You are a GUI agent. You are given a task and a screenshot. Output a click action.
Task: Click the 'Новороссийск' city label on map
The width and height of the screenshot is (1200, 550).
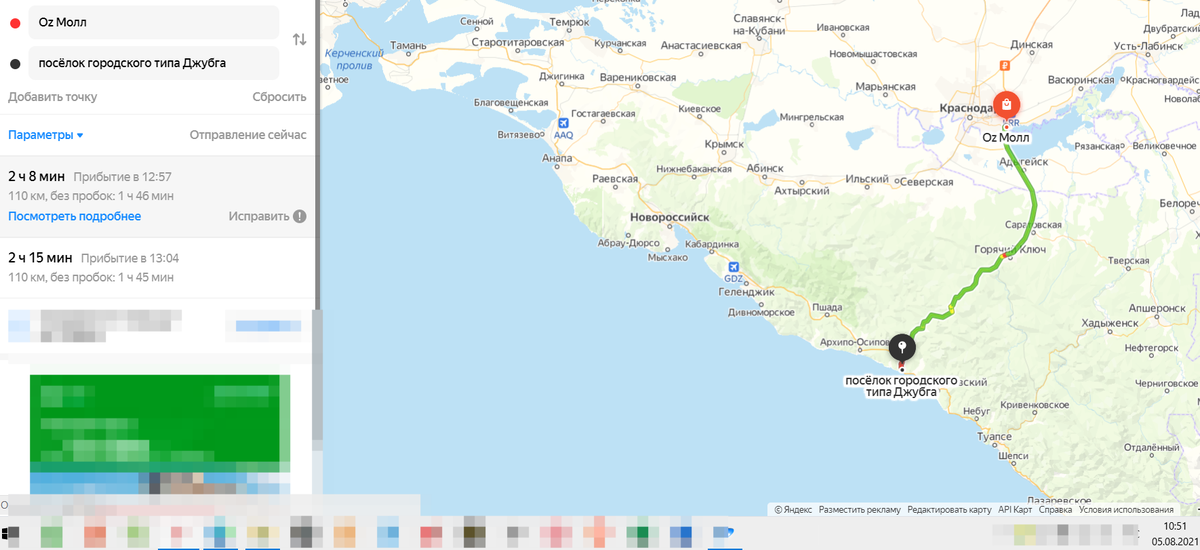pos(669,216)
